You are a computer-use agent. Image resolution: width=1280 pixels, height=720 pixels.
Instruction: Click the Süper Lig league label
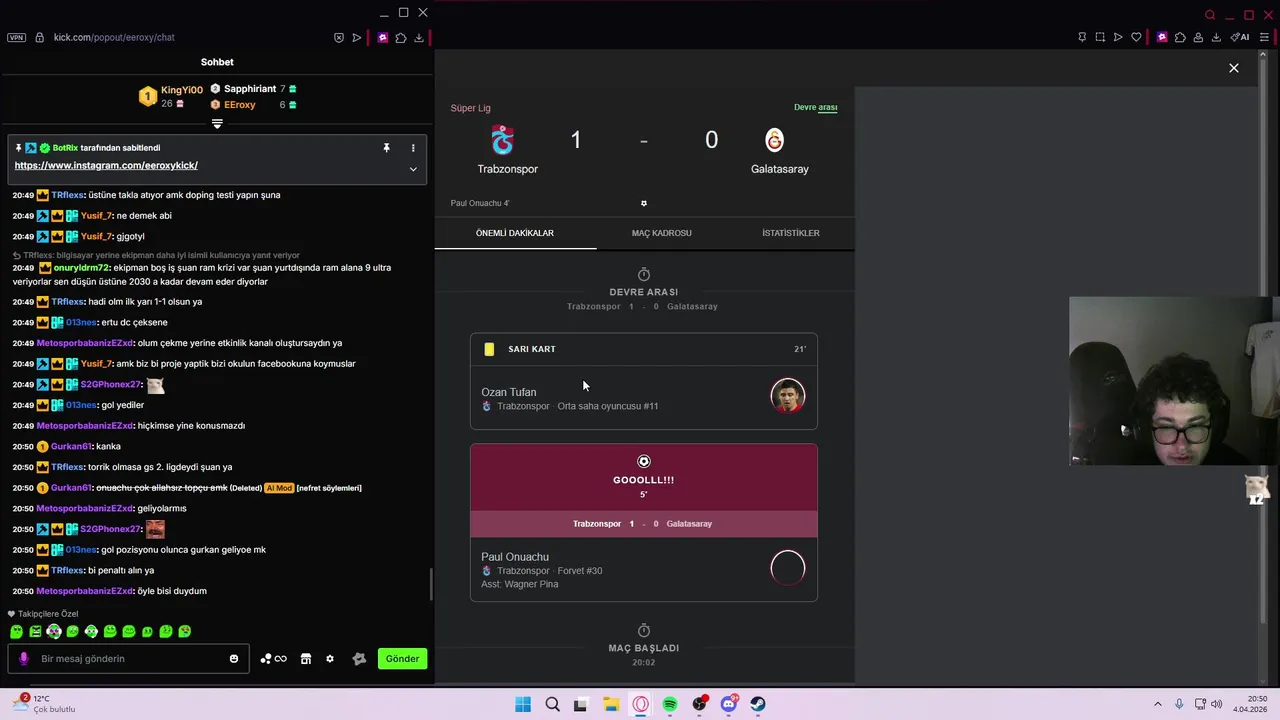click(x=471, y=108)
